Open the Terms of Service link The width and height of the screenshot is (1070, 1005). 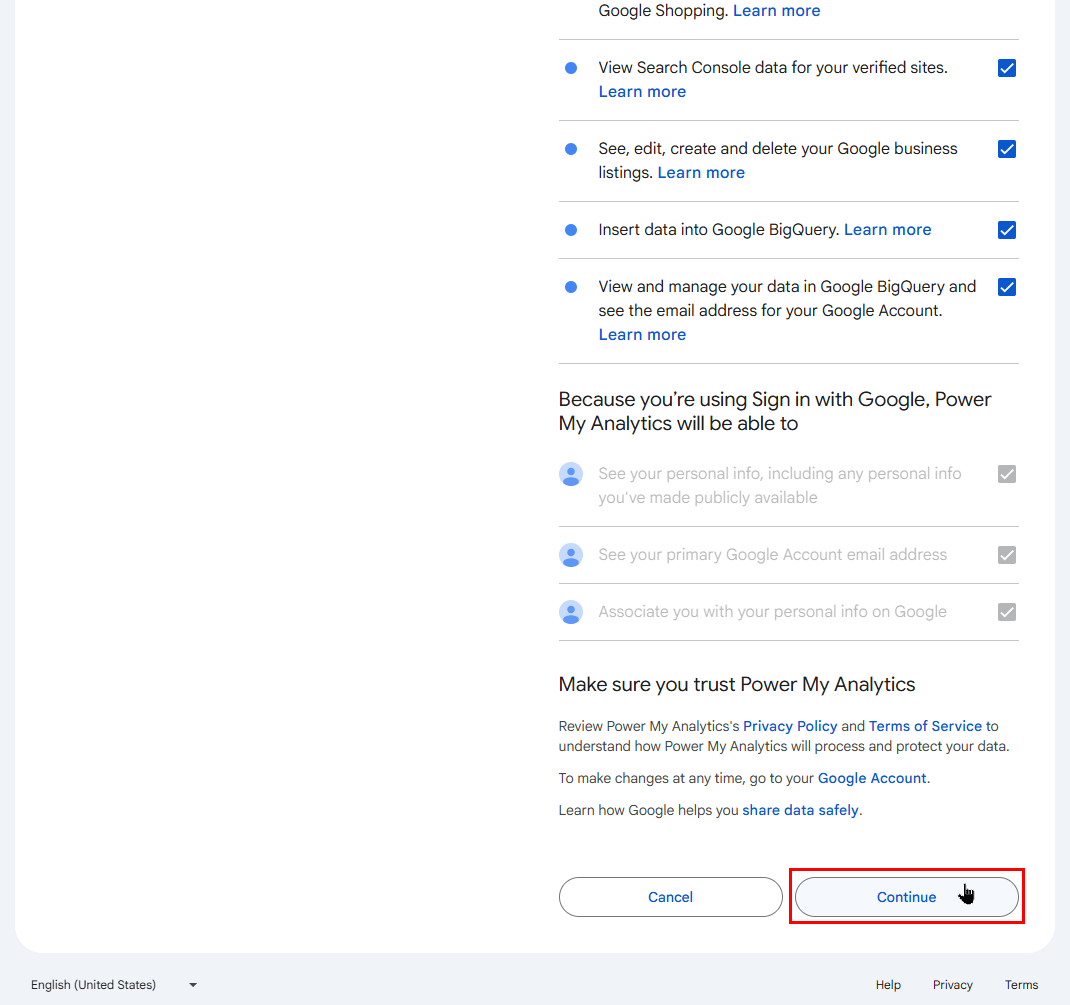925,726
